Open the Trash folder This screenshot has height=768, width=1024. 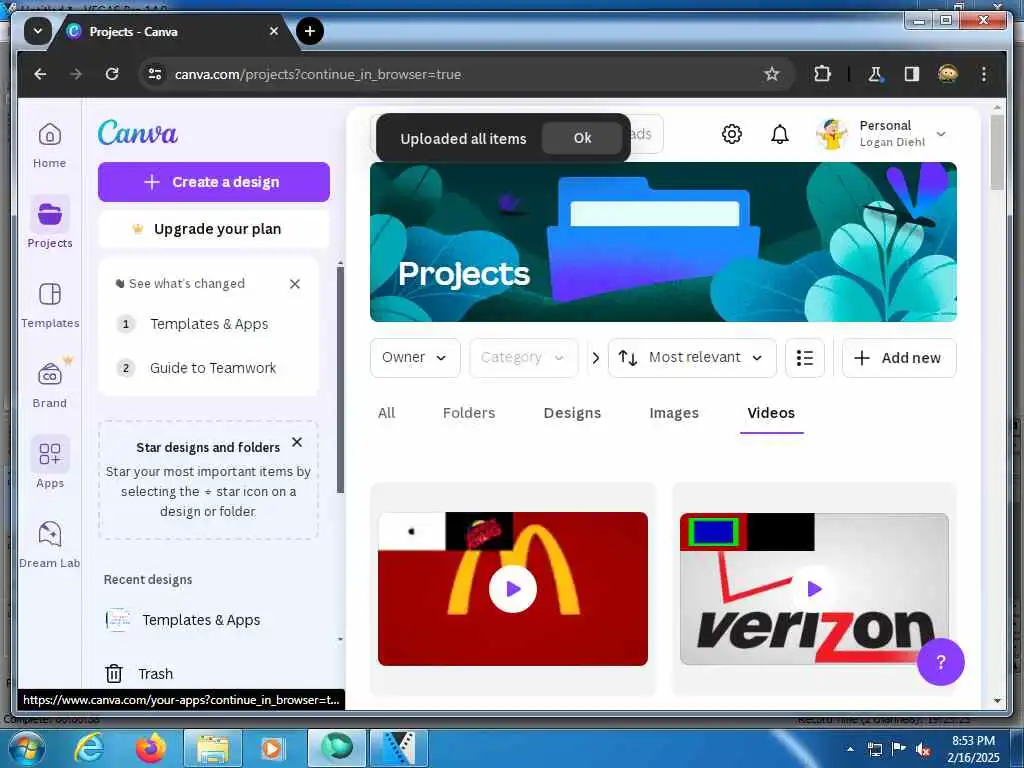140,673
